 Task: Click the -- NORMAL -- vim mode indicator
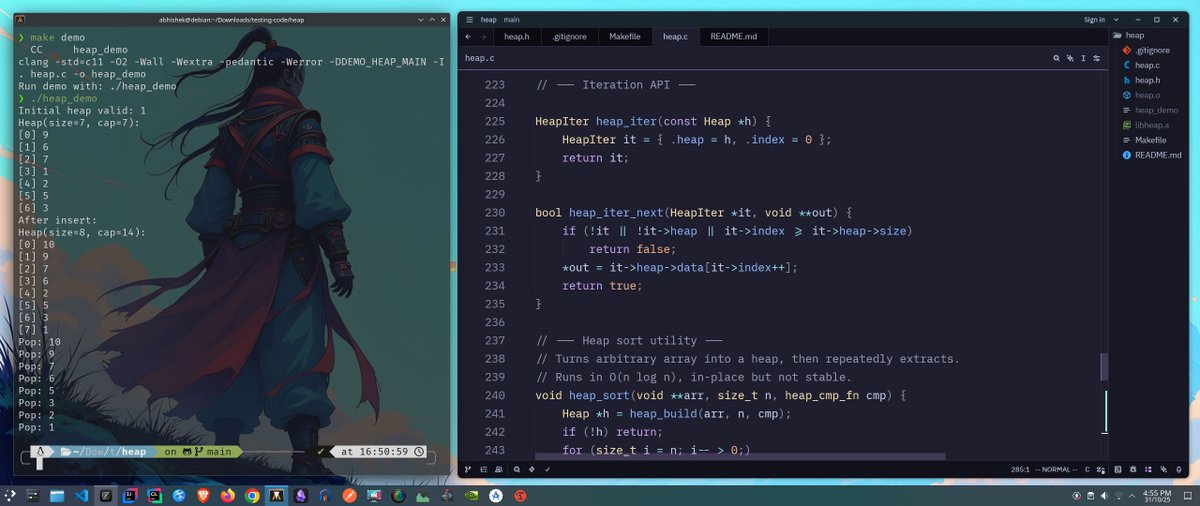(1055, 469)
